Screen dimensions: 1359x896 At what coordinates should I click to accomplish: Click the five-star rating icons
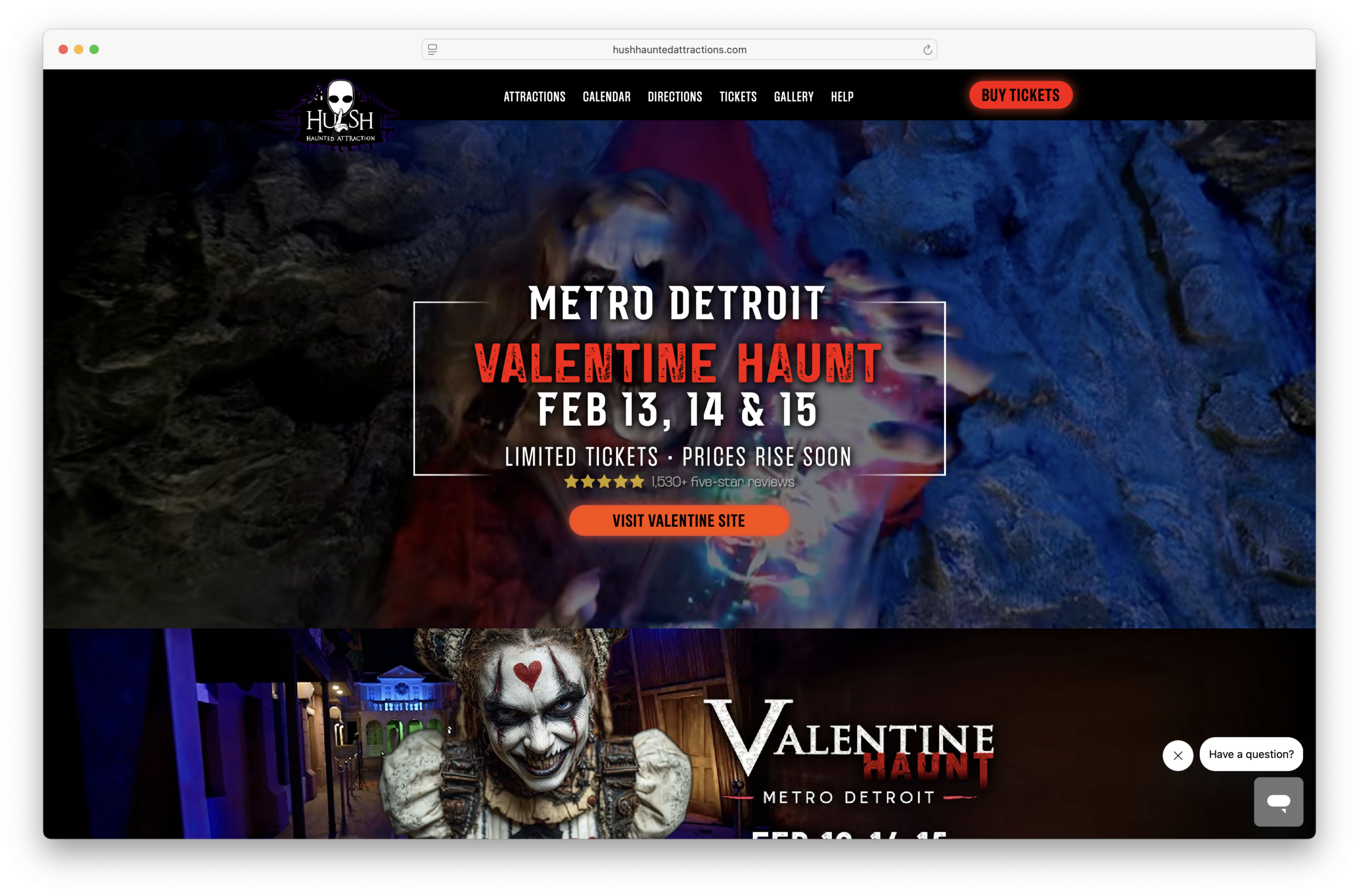[x=604, y=482]
